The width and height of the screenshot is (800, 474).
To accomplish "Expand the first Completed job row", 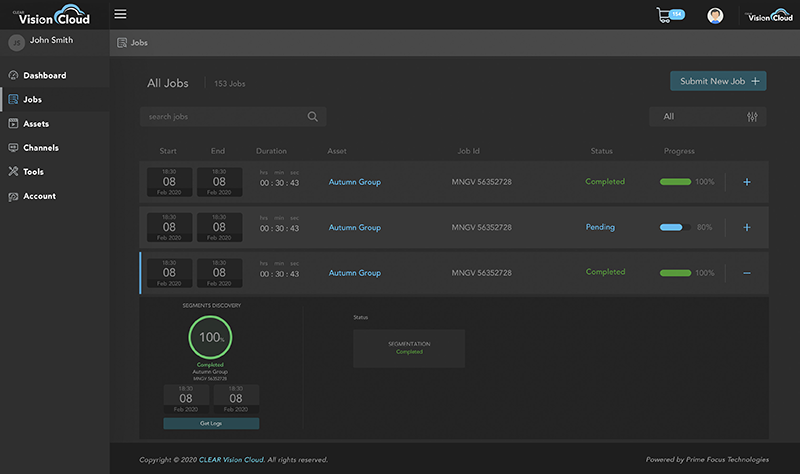I will [x=746, y=182].
